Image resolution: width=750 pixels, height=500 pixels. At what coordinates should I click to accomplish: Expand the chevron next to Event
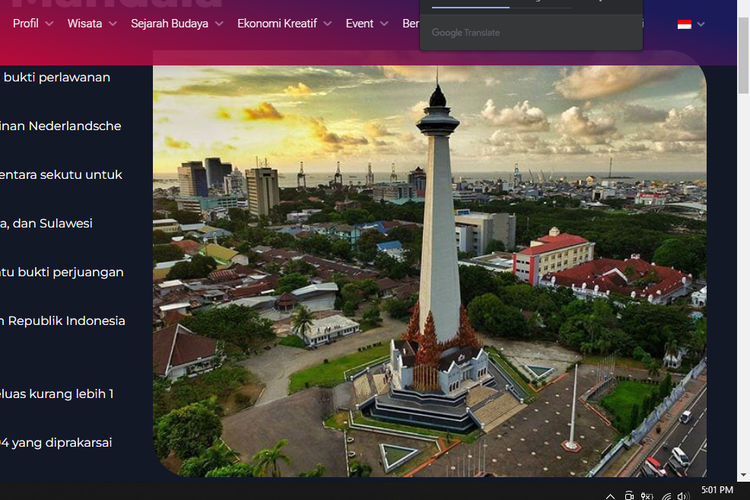[x=384, y=23]
